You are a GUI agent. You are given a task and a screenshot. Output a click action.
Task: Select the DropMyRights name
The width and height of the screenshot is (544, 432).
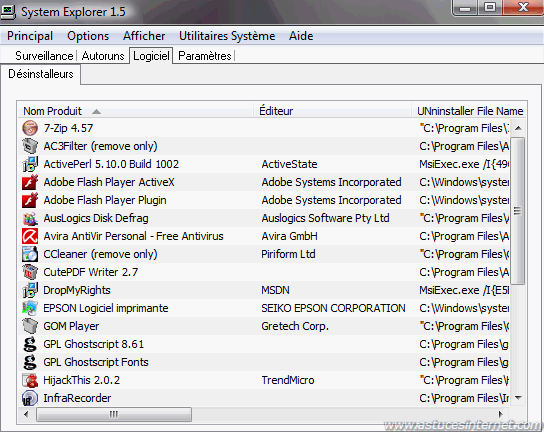point(77,290)
